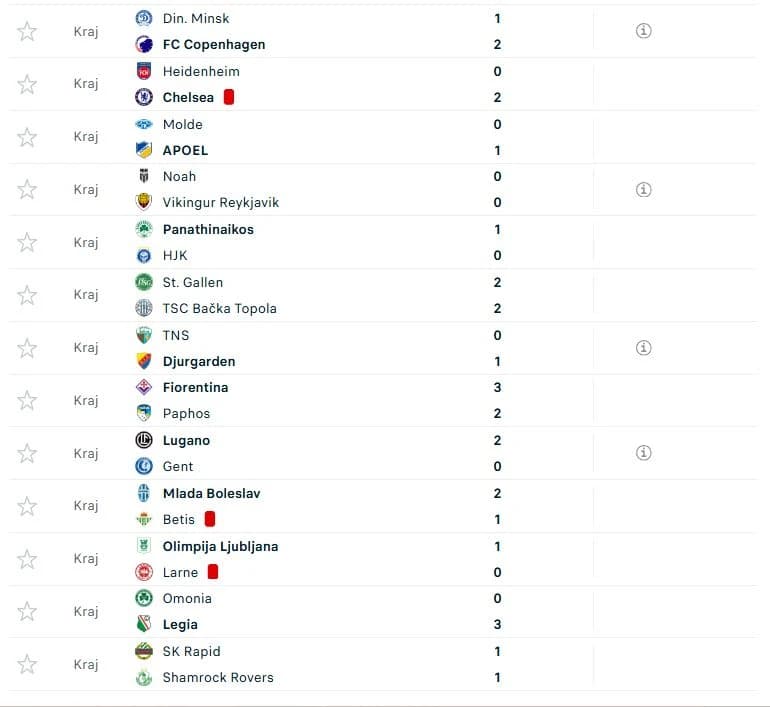The image size is (770, 707).
Task: Open the Mlada Boleslav vs Betis match
Action: [x=383, y=506]
